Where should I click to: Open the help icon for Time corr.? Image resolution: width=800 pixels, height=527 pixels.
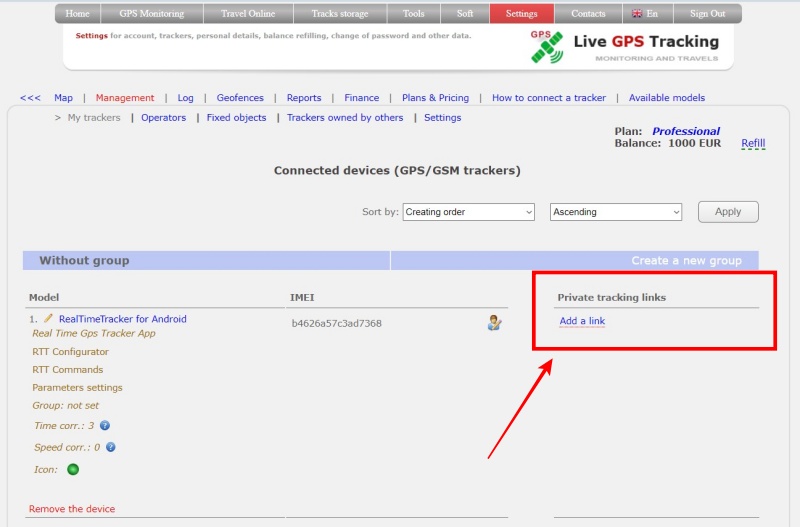[105, 426]
